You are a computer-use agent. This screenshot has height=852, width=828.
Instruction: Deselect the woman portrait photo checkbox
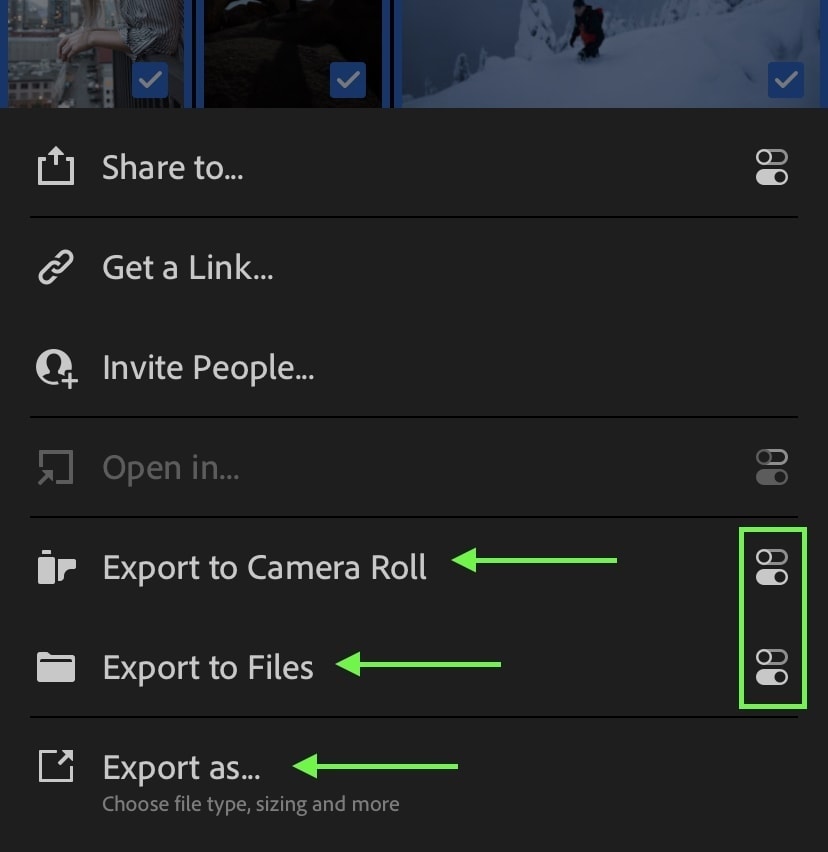tap(150, 80)
